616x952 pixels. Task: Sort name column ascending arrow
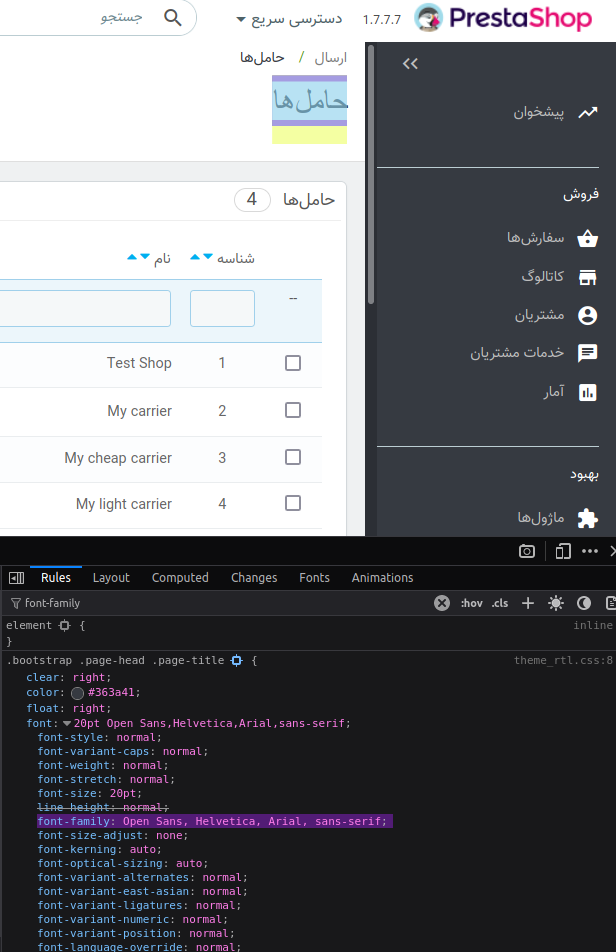132,257
